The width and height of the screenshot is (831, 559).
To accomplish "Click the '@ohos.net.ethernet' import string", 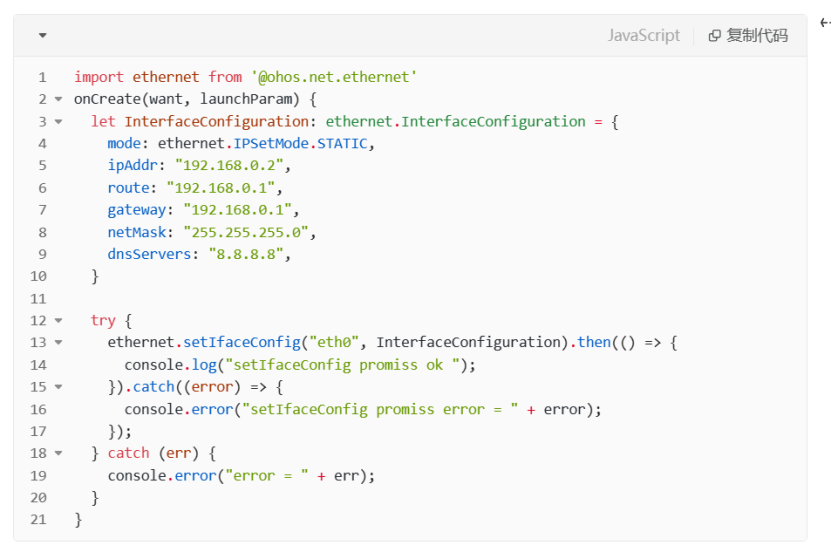I will [334, 77].
